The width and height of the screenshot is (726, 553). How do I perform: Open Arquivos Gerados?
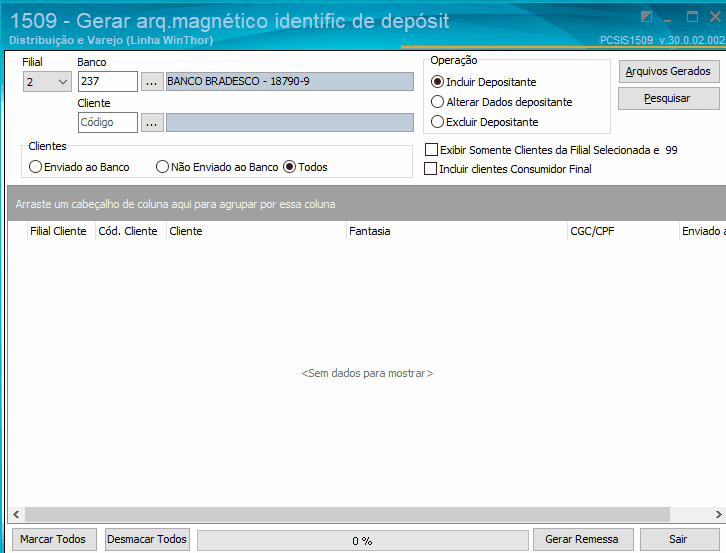[x=669, y=71]
